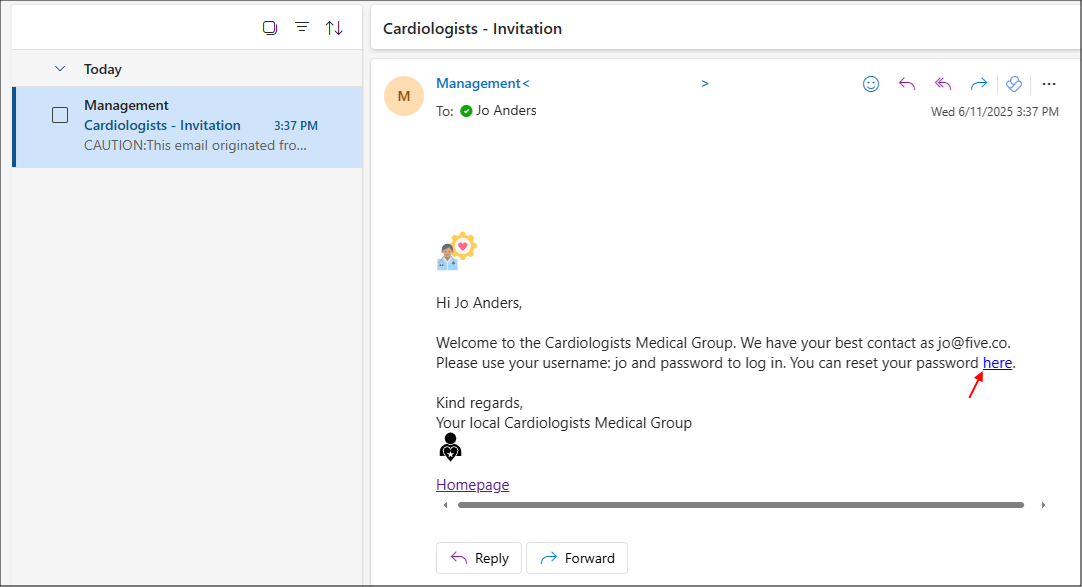Open the Copilot/apps icon in message header
This screenshot has height=587, width=1082.
point(1014,84)
